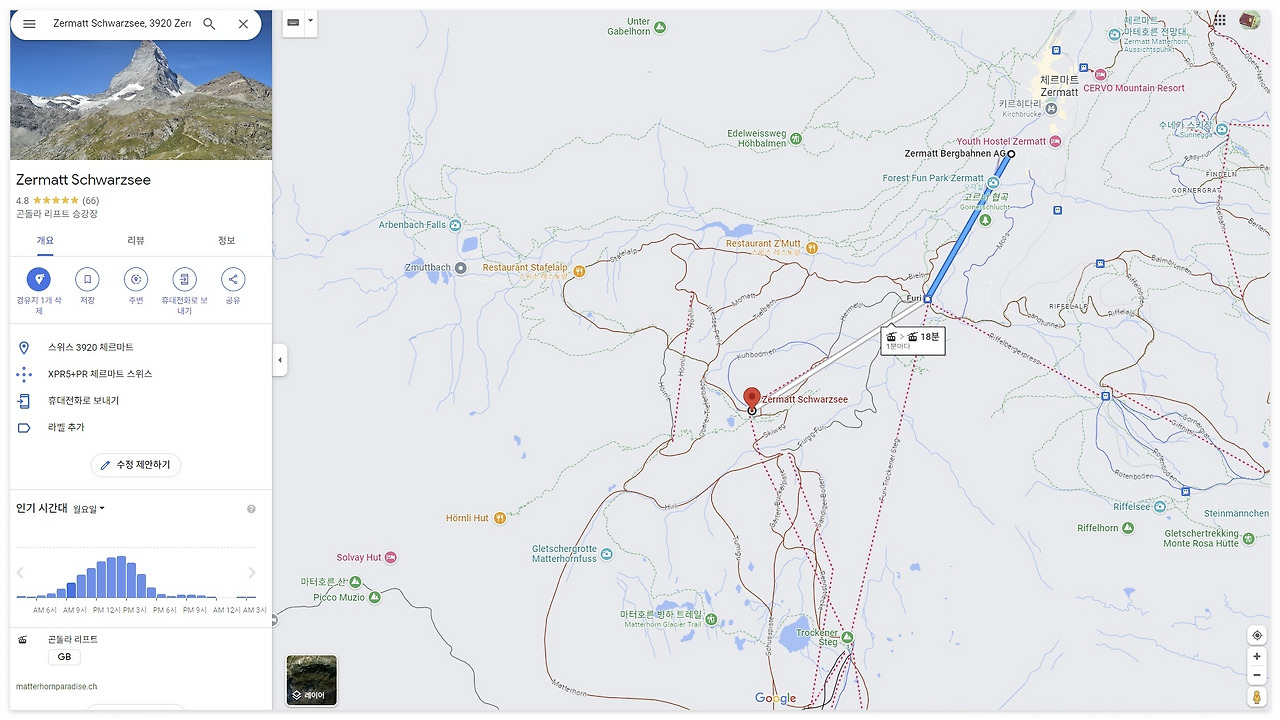Viewport: 1280px width, 720px height.
Task: Open the Google apps grid
Action: point(1220,20)
